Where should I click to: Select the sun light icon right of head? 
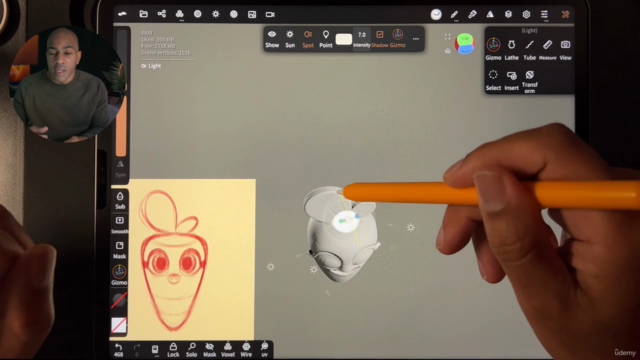coord(411,227)
